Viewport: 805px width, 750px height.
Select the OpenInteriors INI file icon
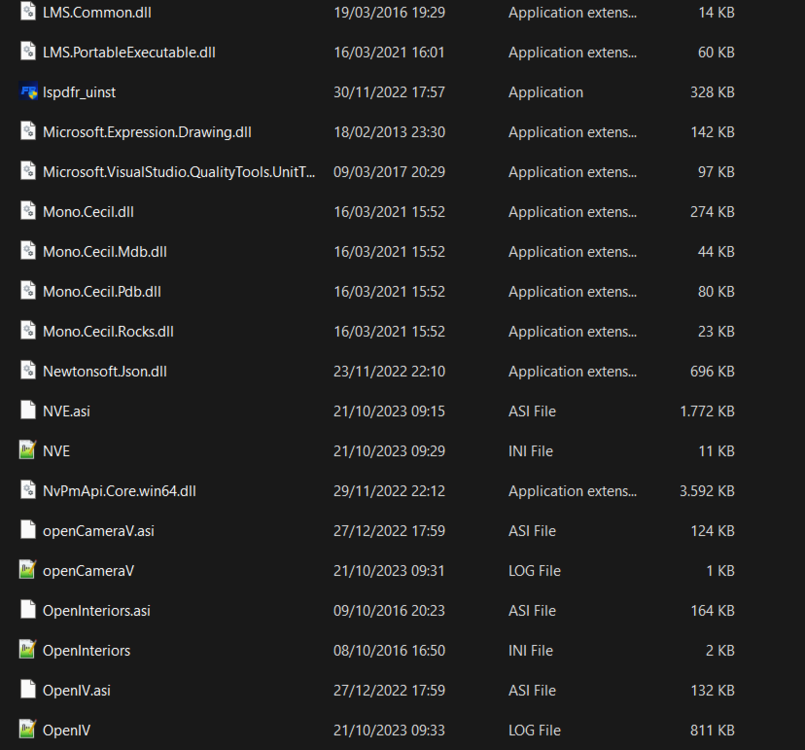(x=28, y=649)
